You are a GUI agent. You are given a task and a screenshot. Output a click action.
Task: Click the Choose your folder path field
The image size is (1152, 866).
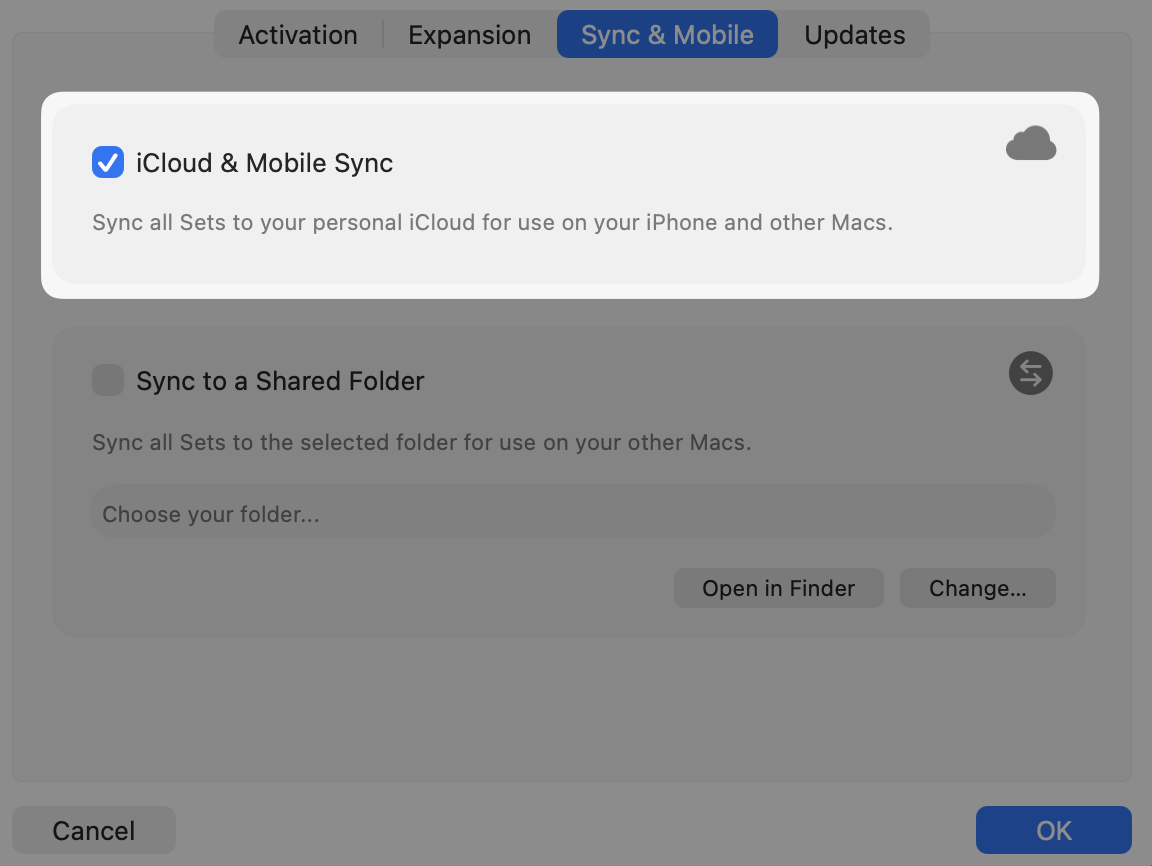573,515
